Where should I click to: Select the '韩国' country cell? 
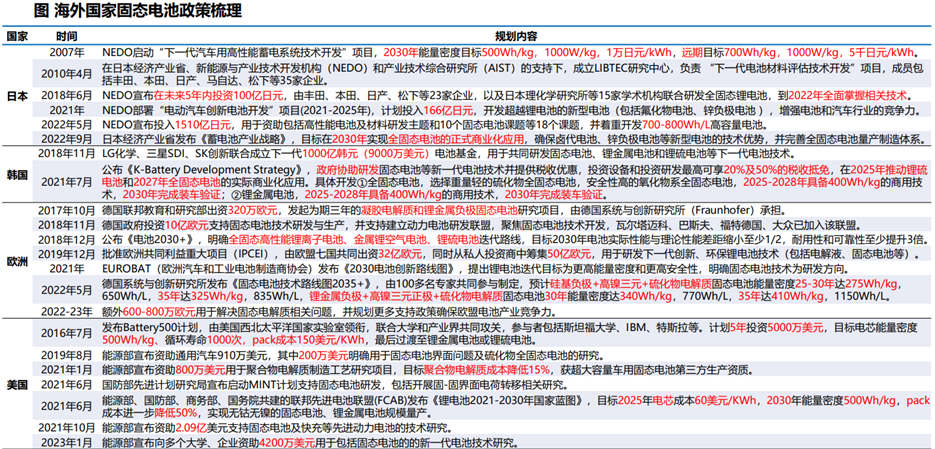click(17, 177)
